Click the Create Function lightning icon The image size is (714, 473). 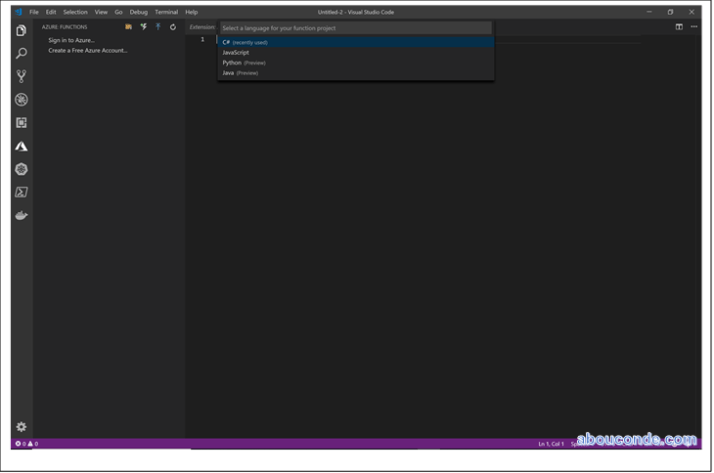[143, 27]
